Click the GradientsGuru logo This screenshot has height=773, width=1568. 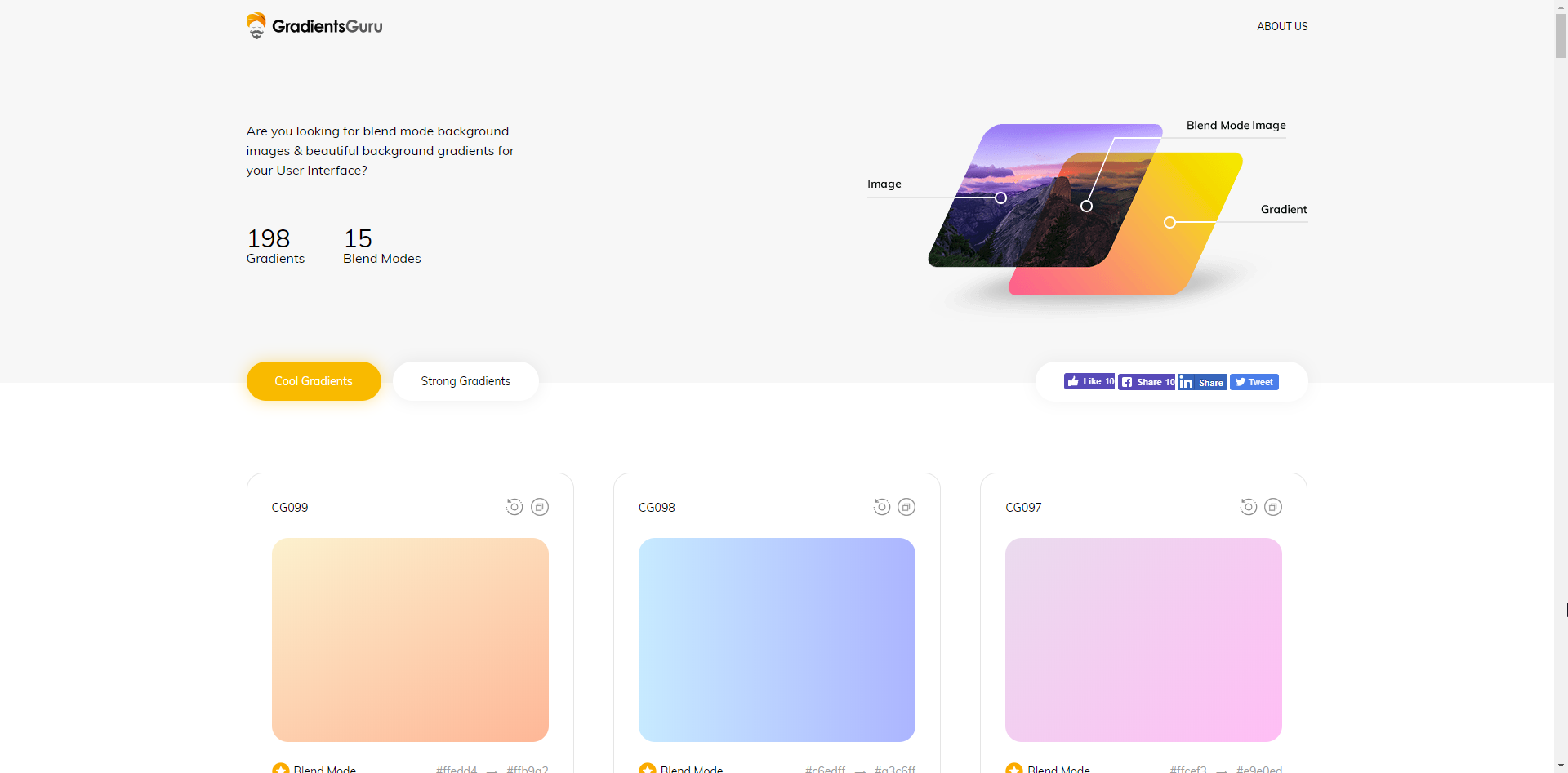tap(314, 25)
